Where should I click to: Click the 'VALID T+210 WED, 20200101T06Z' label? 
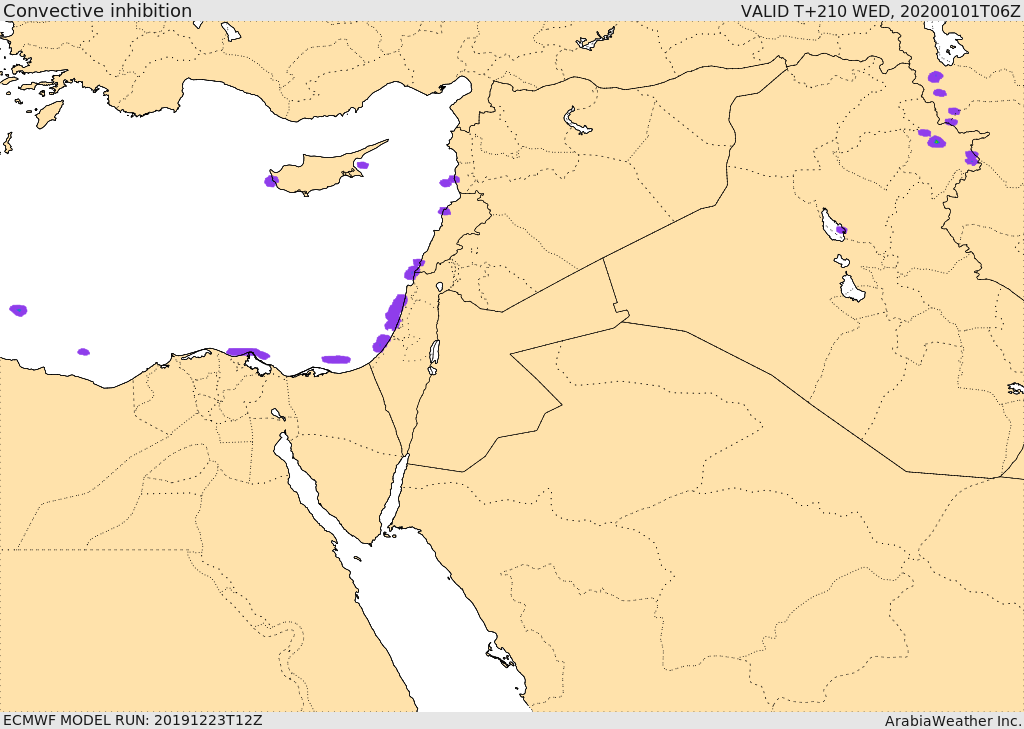tap(880, 10)
